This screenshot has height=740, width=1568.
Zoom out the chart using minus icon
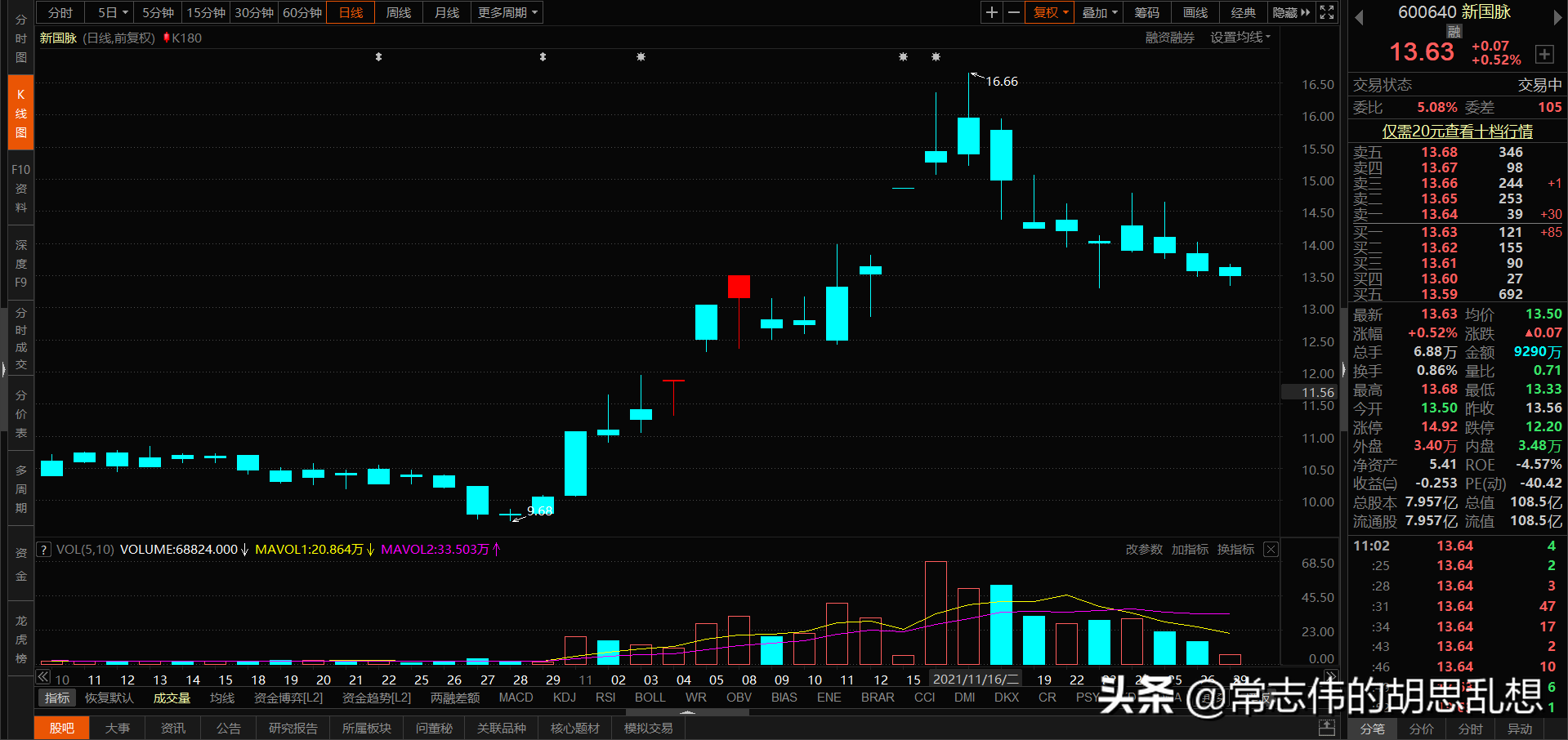point(1013,12)
